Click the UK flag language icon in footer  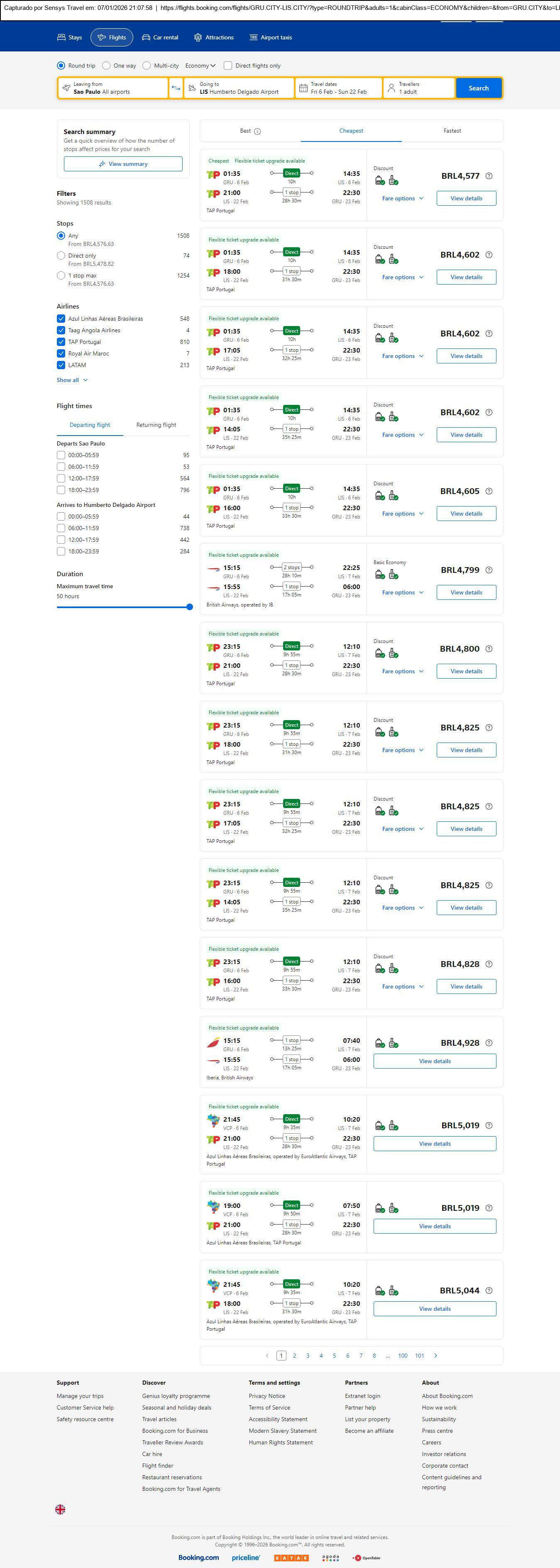point(60,1509)
